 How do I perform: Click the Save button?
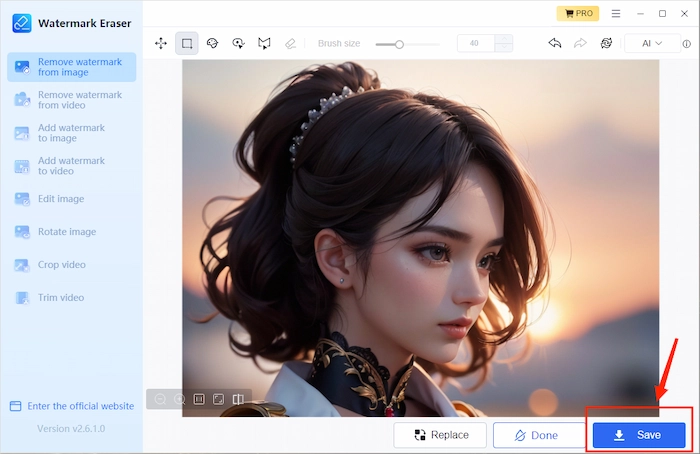coord(638,435)
